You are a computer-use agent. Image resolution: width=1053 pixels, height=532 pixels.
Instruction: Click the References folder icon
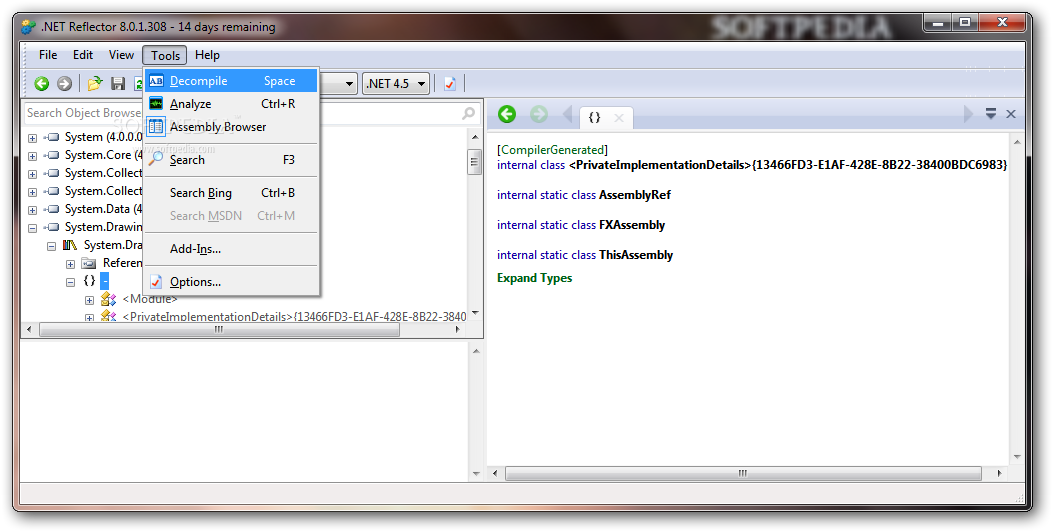pyautogui.click(x=89, y=263)
